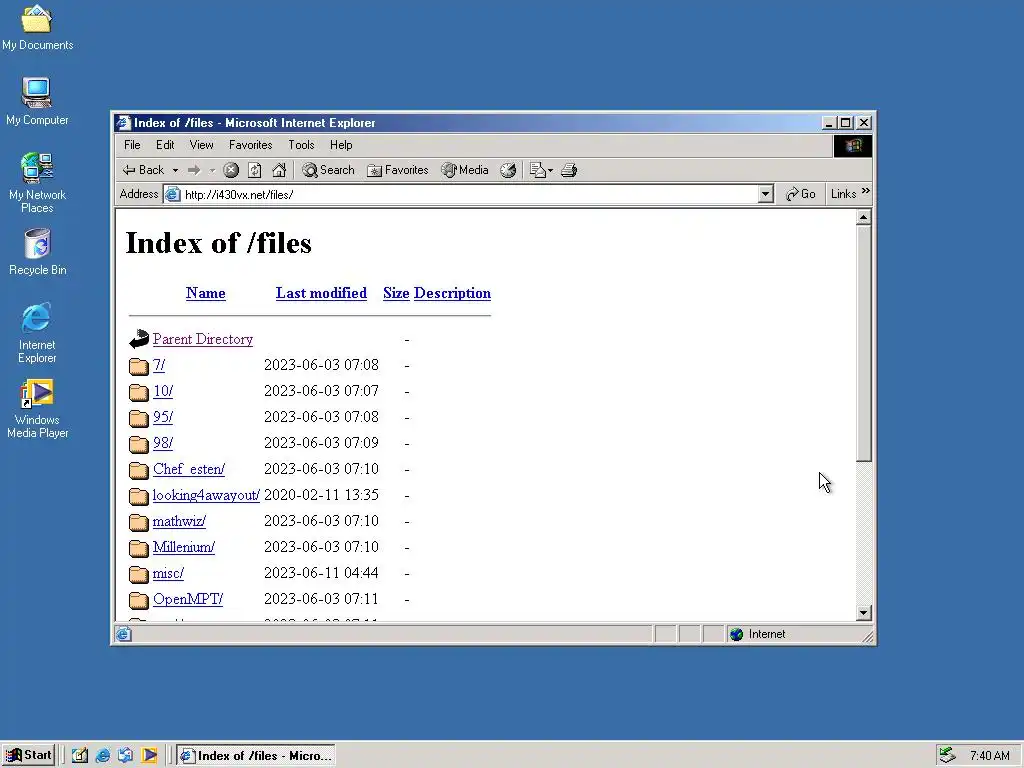Click folder icon beside OpenMPT/

(138, 601)
